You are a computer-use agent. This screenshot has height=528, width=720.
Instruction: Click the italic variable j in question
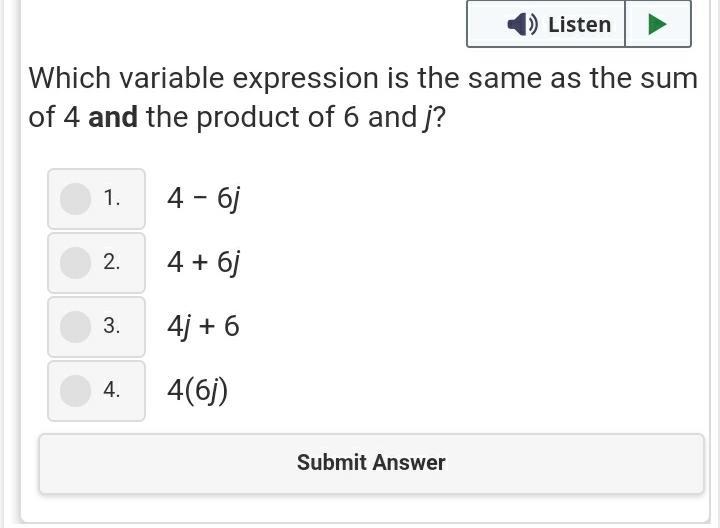pyautogui.click(x=427, y=118)
